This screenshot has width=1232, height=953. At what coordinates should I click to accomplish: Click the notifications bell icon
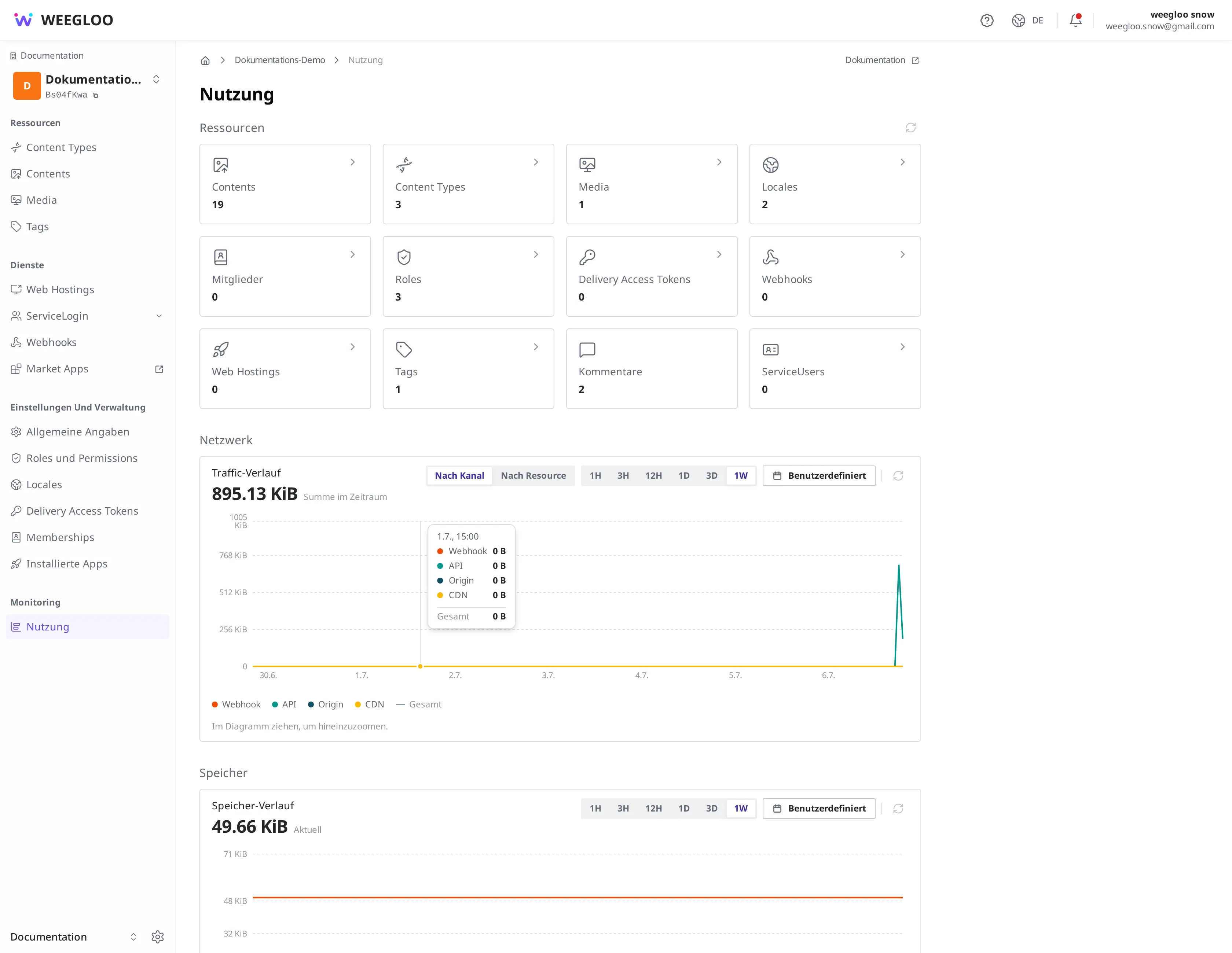(x=1076, y=20)
